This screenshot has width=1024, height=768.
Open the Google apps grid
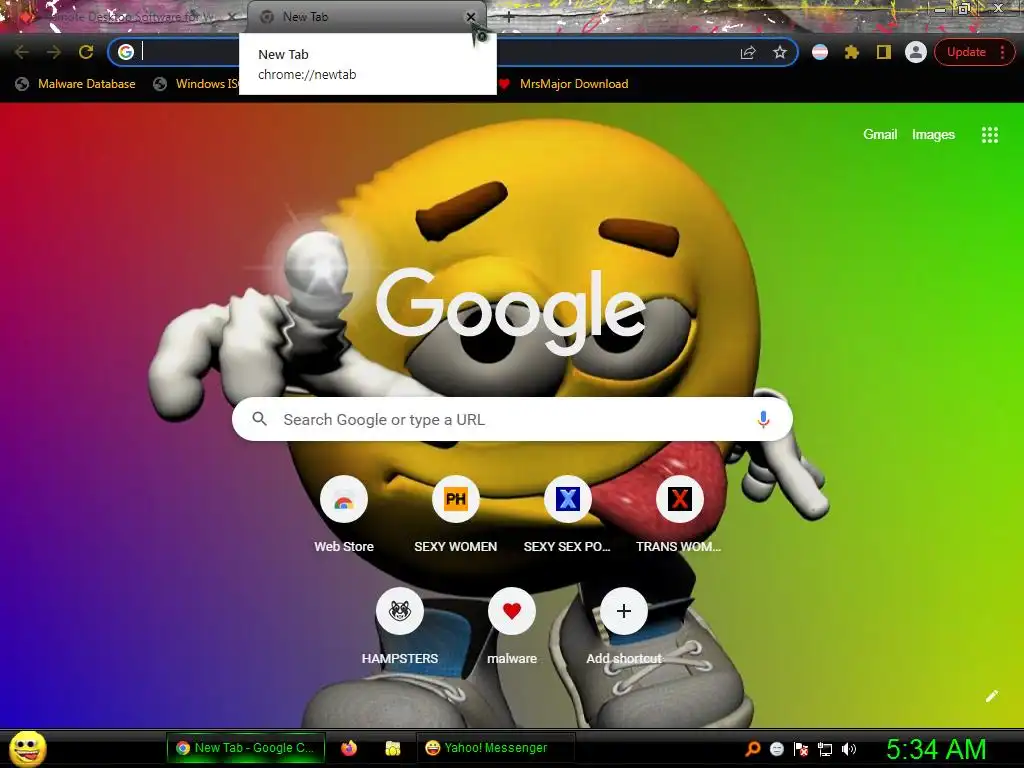(x=989, y=135)
